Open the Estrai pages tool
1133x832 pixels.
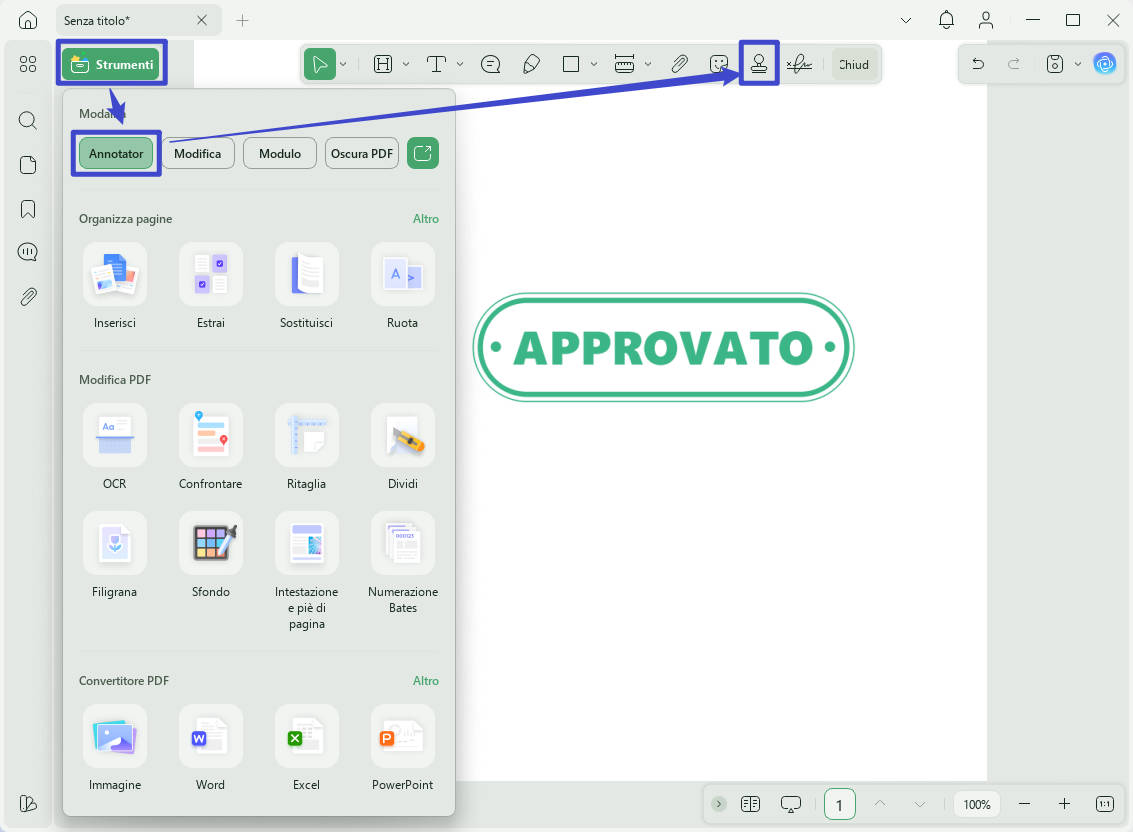click(211, 286)
